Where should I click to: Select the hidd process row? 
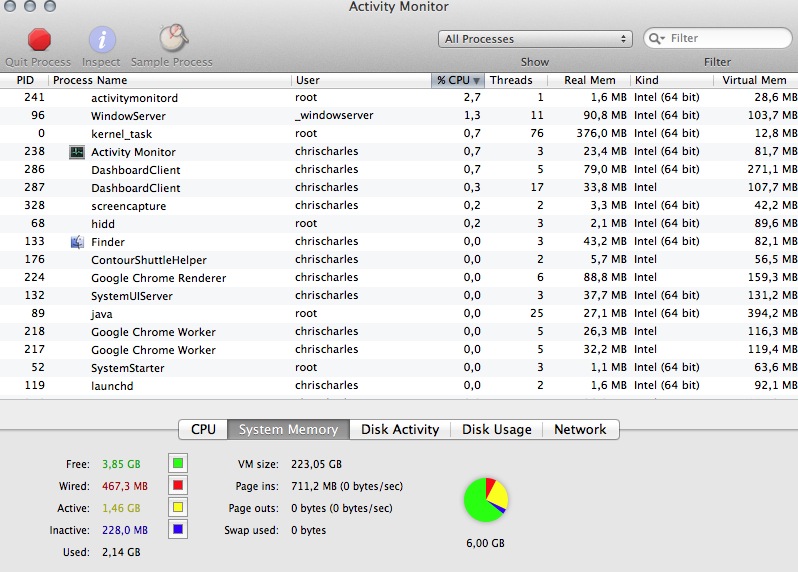tap(399, 223)
